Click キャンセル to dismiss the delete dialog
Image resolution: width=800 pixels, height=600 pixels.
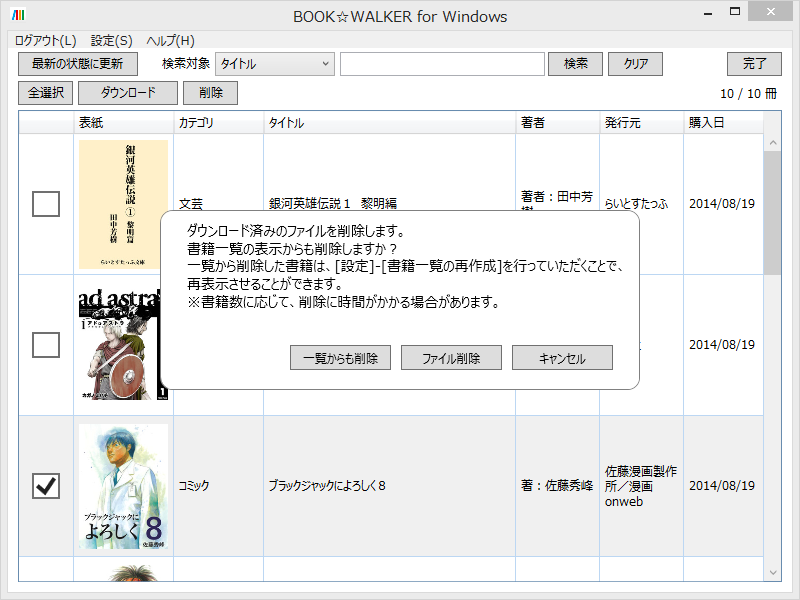pyautogui.click(x=561, y=357)
